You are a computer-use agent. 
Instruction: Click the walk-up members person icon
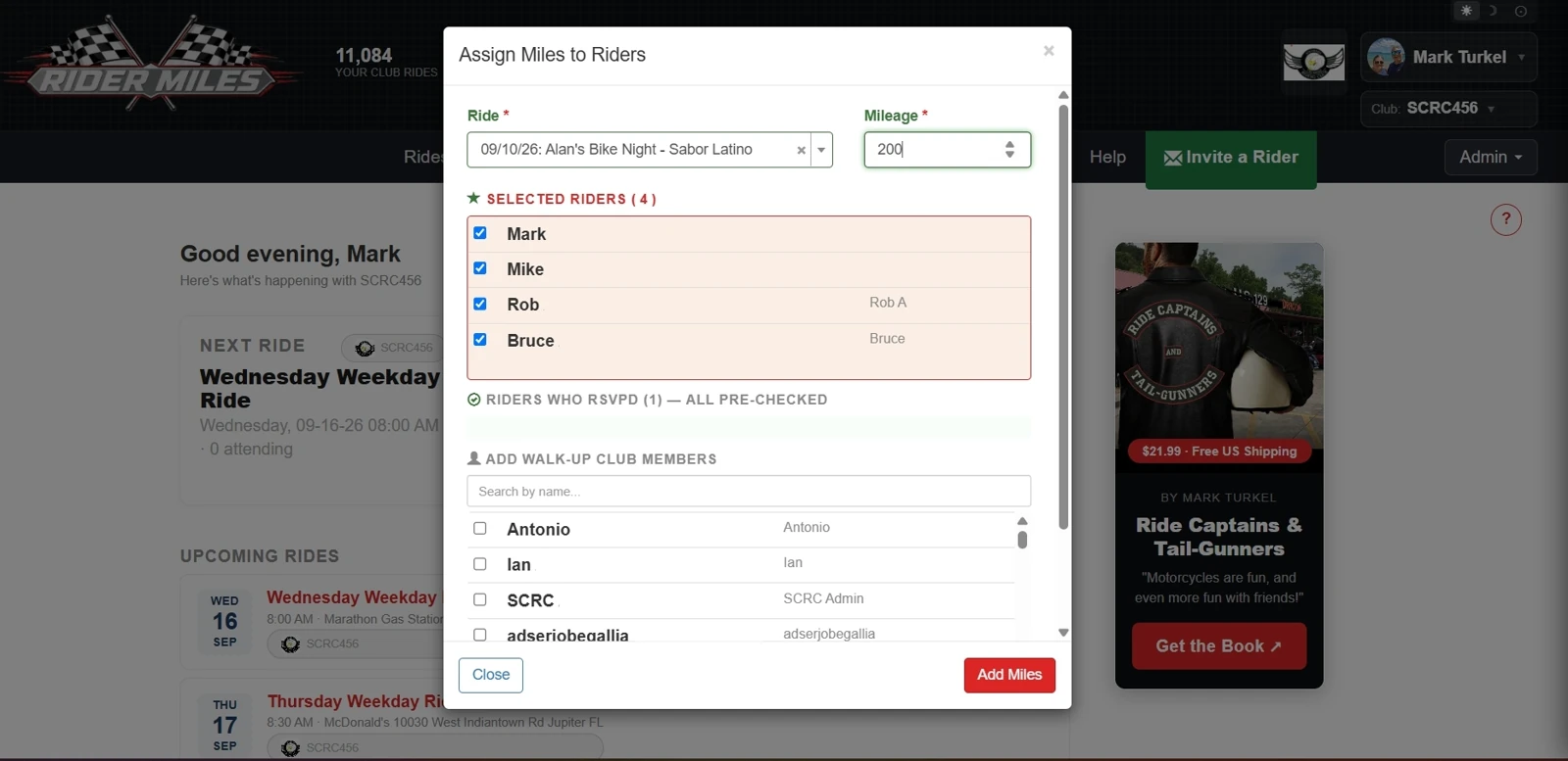pos(474,458)
